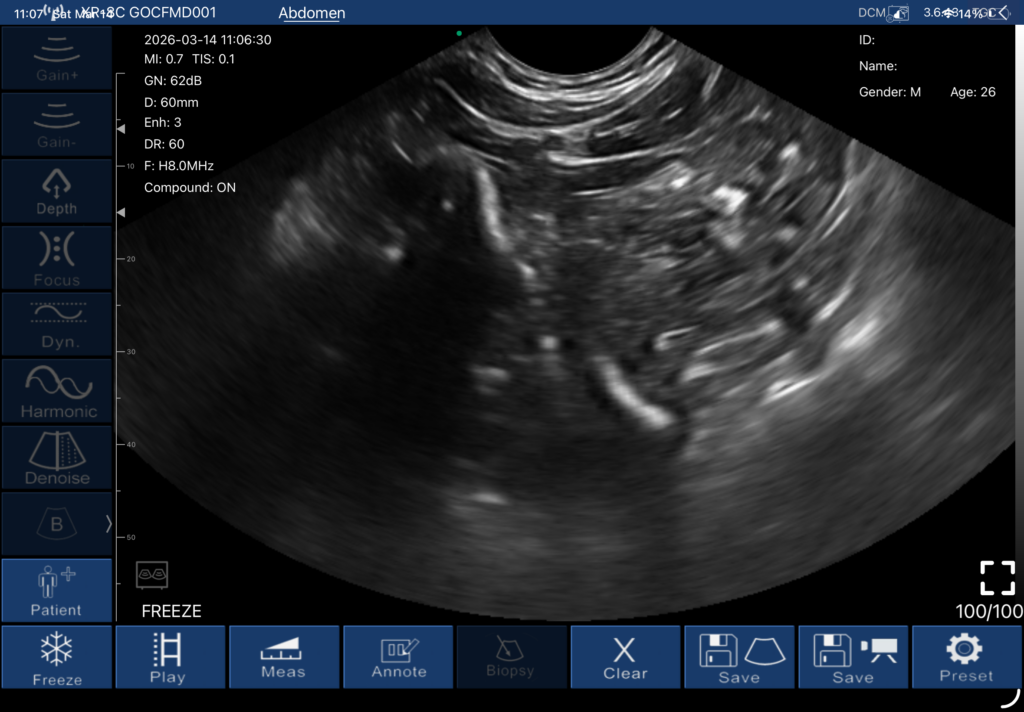Open the Abdomen exam preset selector
This screenshot has height=712, width=1024.
pyautogui.click(x=312, y=13)
